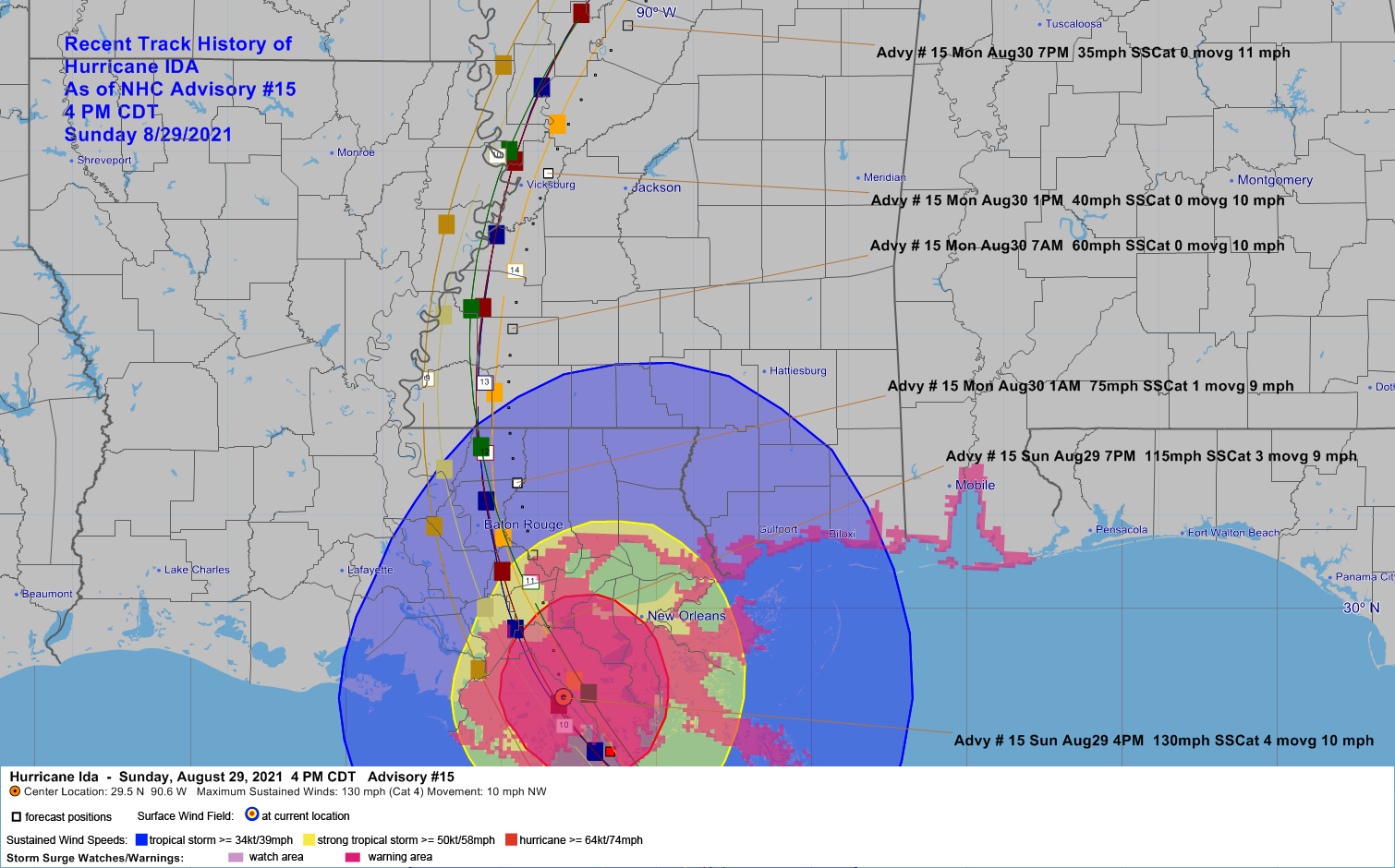
Task: Click the "Sustained Wind Speeds:" legend label
Action: [x=67, y=840]
